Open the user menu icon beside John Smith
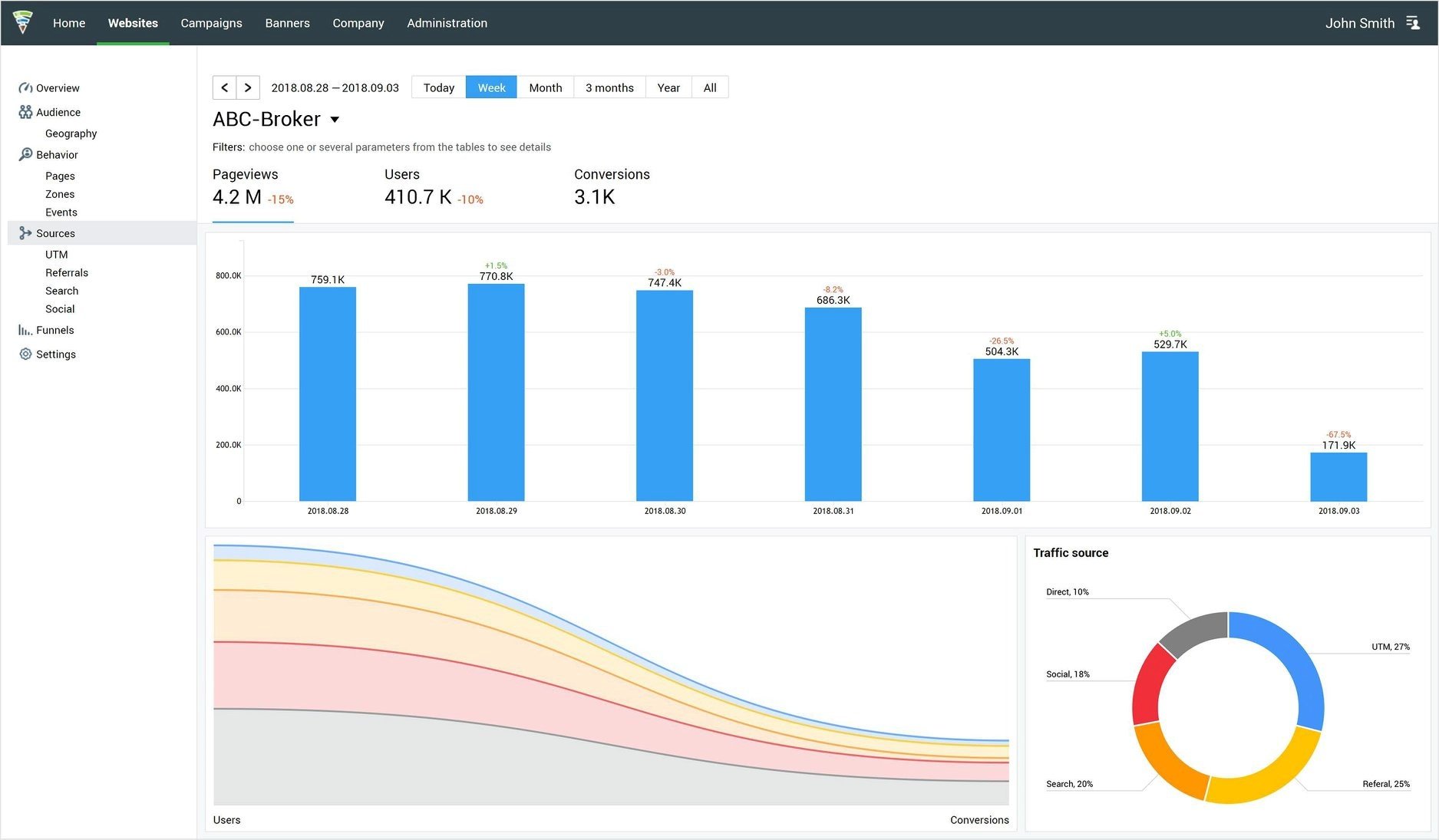 coord(1413,23)
